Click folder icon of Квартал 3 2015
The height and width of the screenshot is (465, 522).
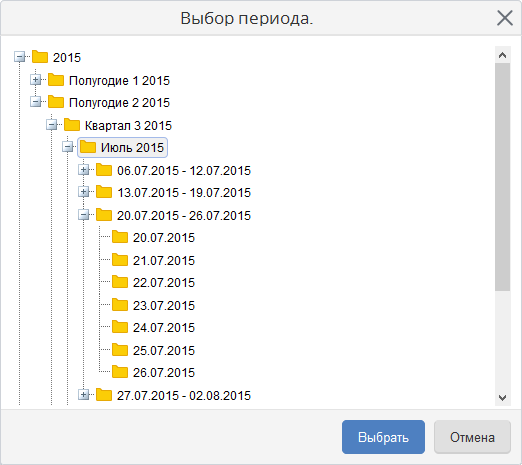coord(72,125)
